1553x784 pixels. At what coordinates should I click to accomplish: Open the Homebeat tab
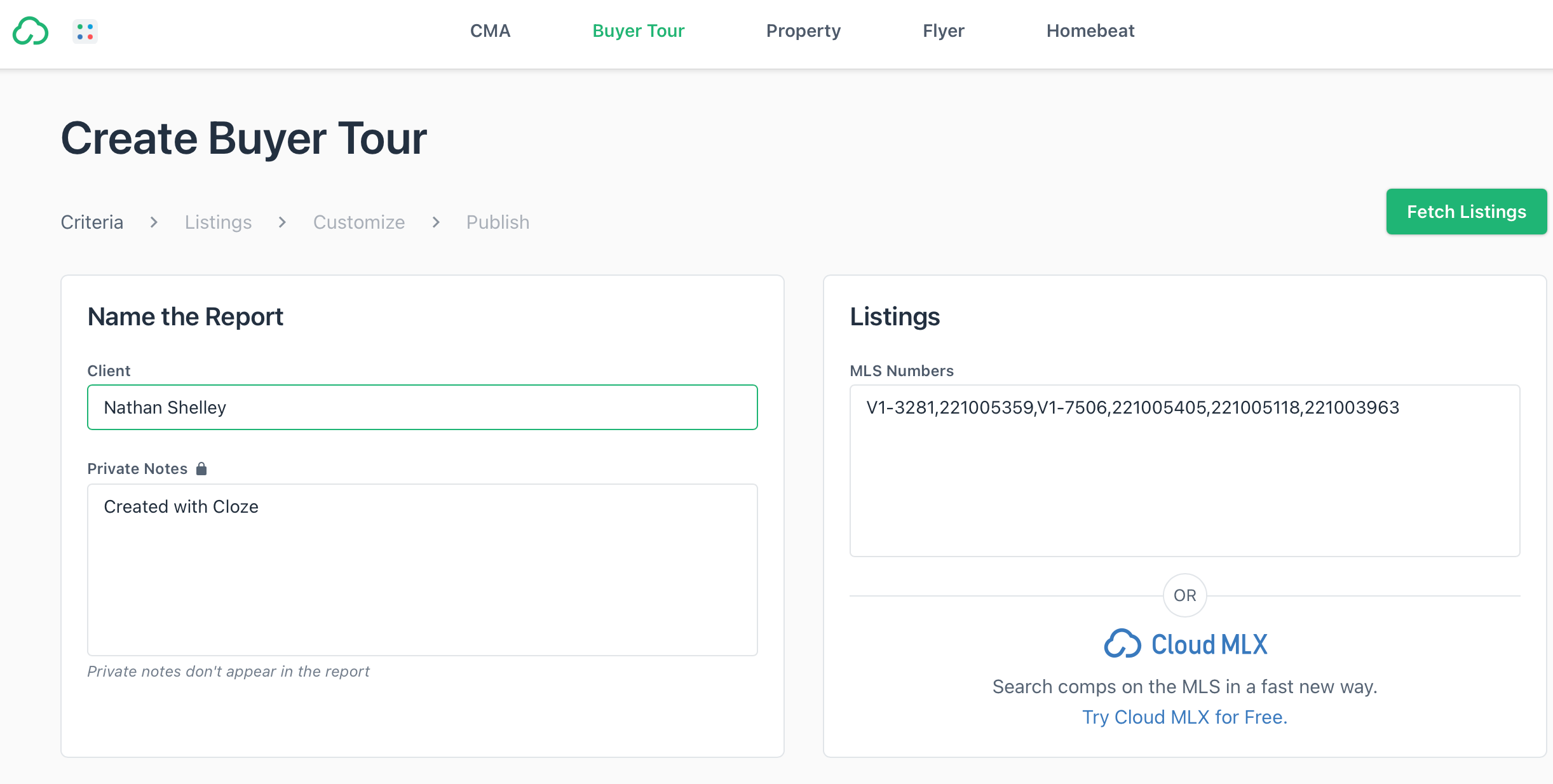click(1090, 30)
